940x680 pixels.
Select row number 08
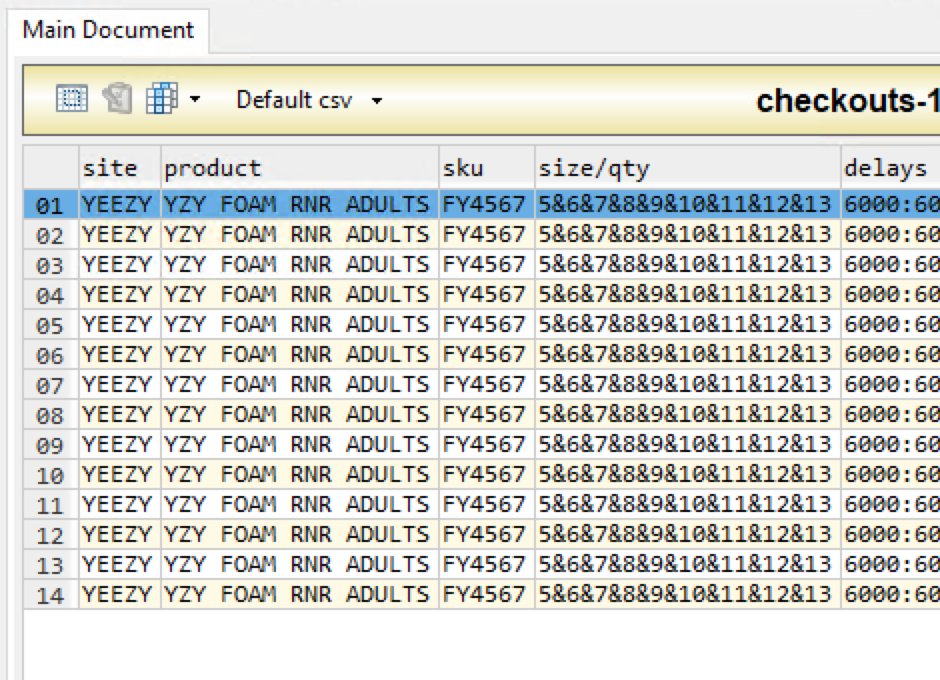click(x=50, y=414)
